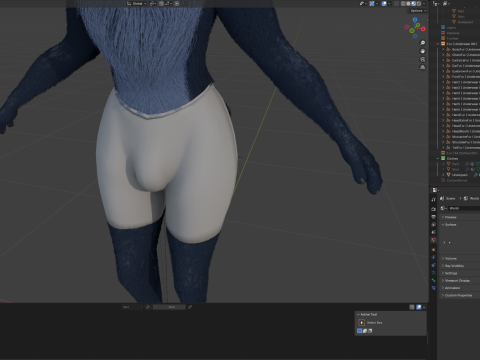The image size is (480, 360).
Task: Select the Underpant object under Clothes
Action: tap(460, 175)
